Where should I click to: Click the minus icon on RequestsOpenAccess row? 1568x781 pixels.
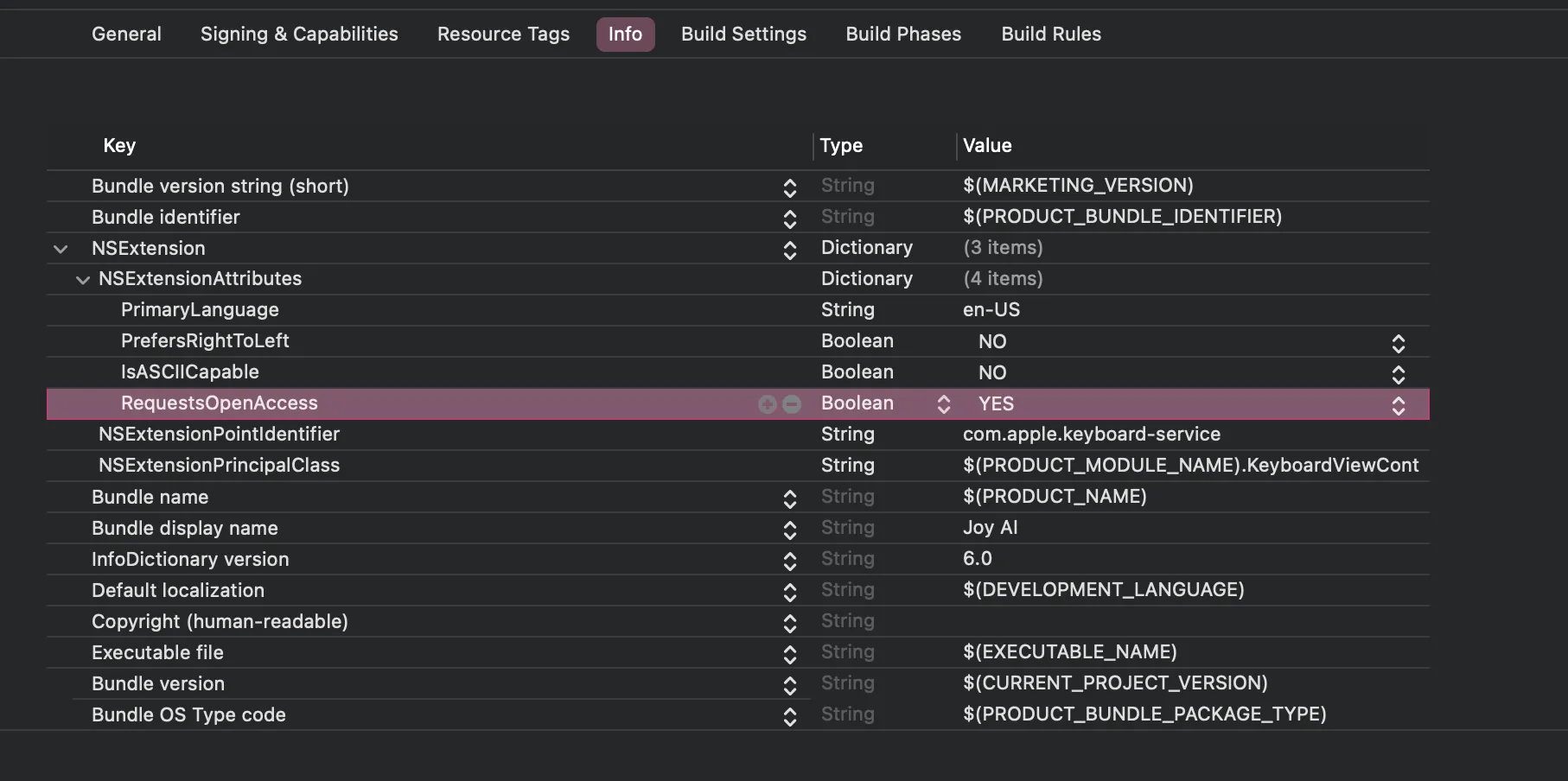point(792,404)
